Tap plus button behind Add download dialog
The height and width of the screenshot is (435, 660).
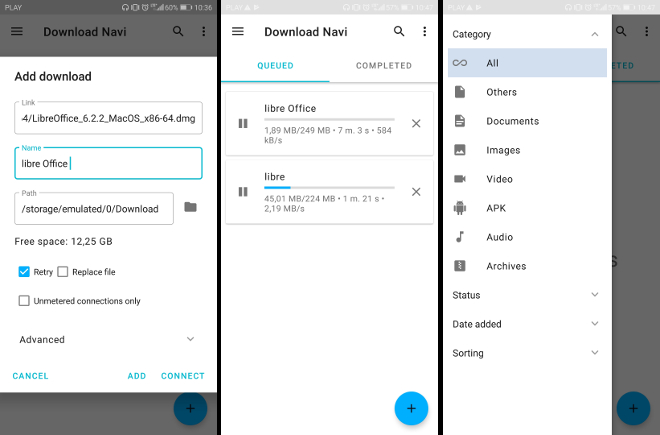[x=190, y=408]
